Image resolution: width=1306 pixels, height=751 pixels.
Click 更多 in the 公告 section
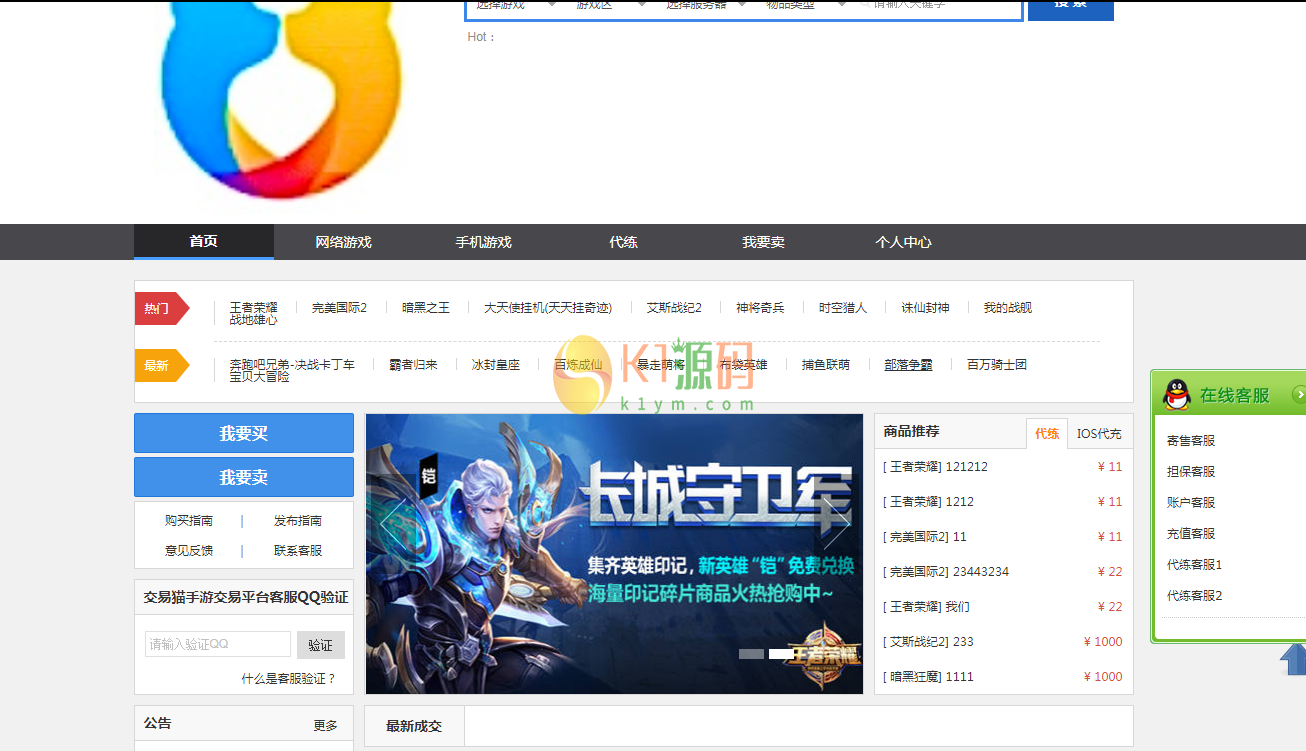(x=325, y=725)
